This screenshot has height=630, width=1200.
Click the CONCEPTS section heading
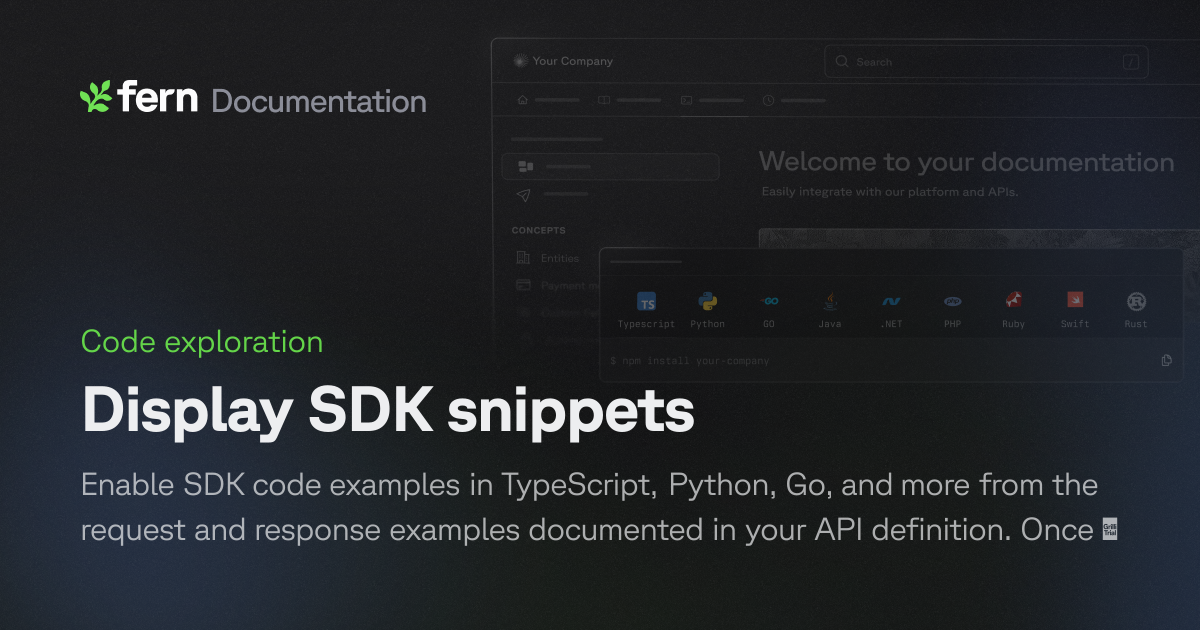[x=539, y=230]
